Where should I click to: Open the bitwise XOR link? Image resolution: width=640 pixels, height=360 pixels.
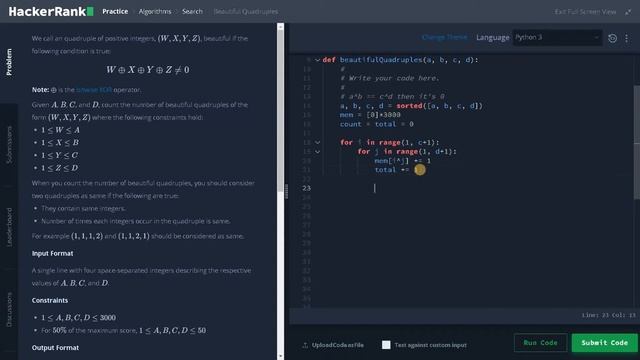tap(94, 90)
